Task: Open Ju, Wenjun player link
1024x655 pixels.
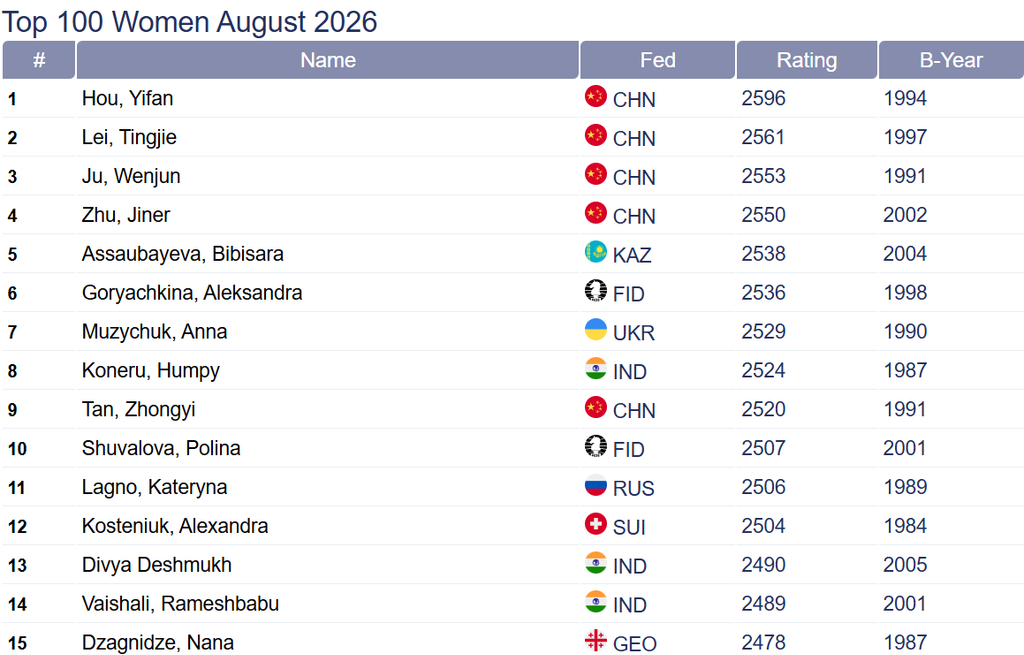Action: [x=131, y=176]
